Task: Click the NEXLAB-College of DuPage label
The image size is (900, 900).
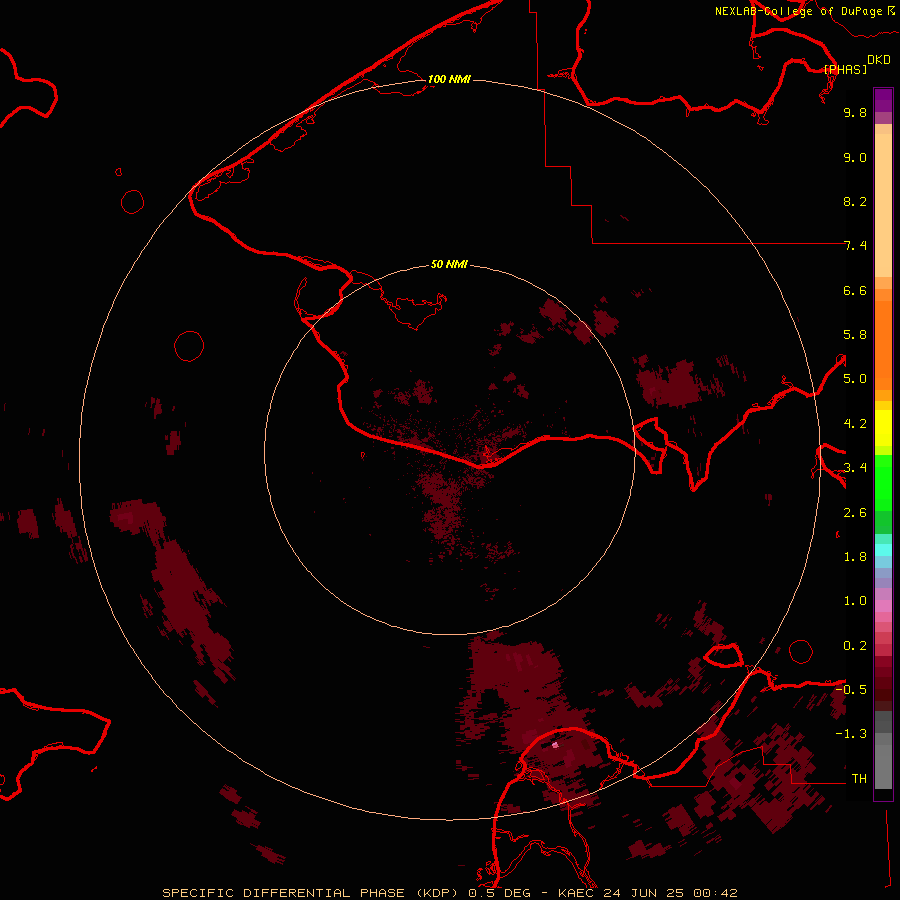Action: (799, 11)
